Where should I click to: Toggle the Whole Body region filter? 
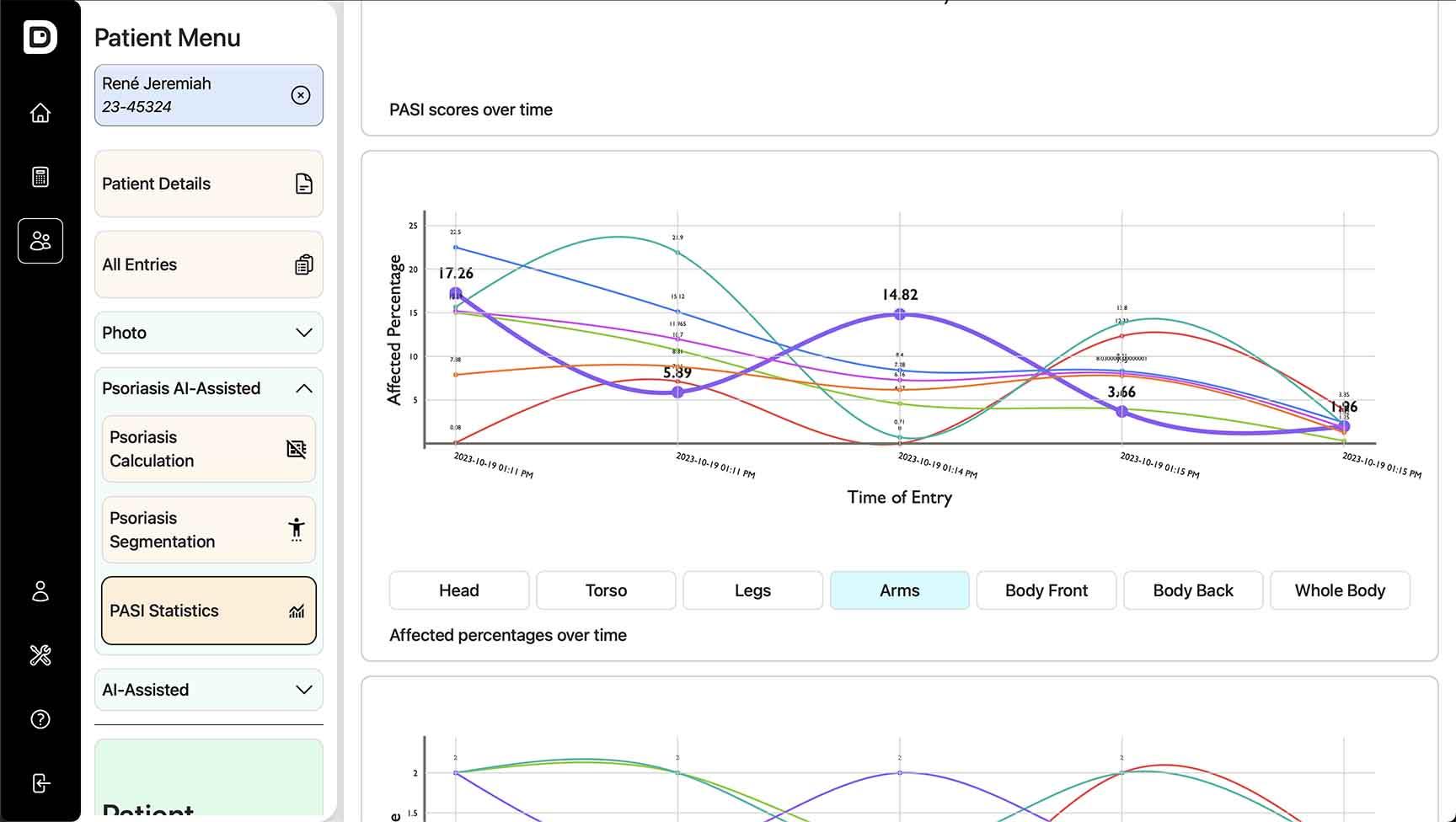pyautogui.click(x=1340, y=590)
